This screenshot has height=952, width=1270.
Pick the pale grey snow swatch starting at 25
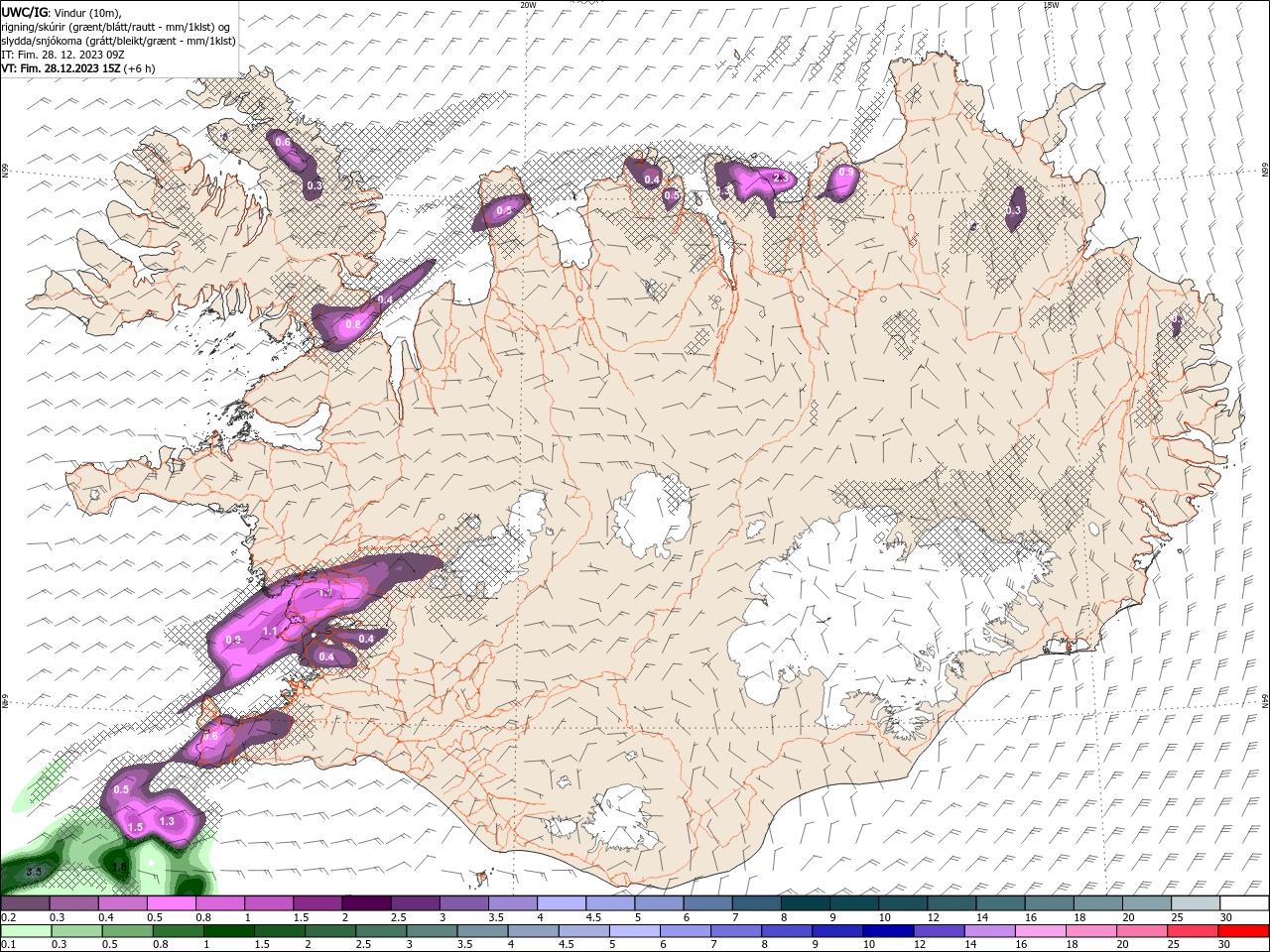tap(1195, 903)
